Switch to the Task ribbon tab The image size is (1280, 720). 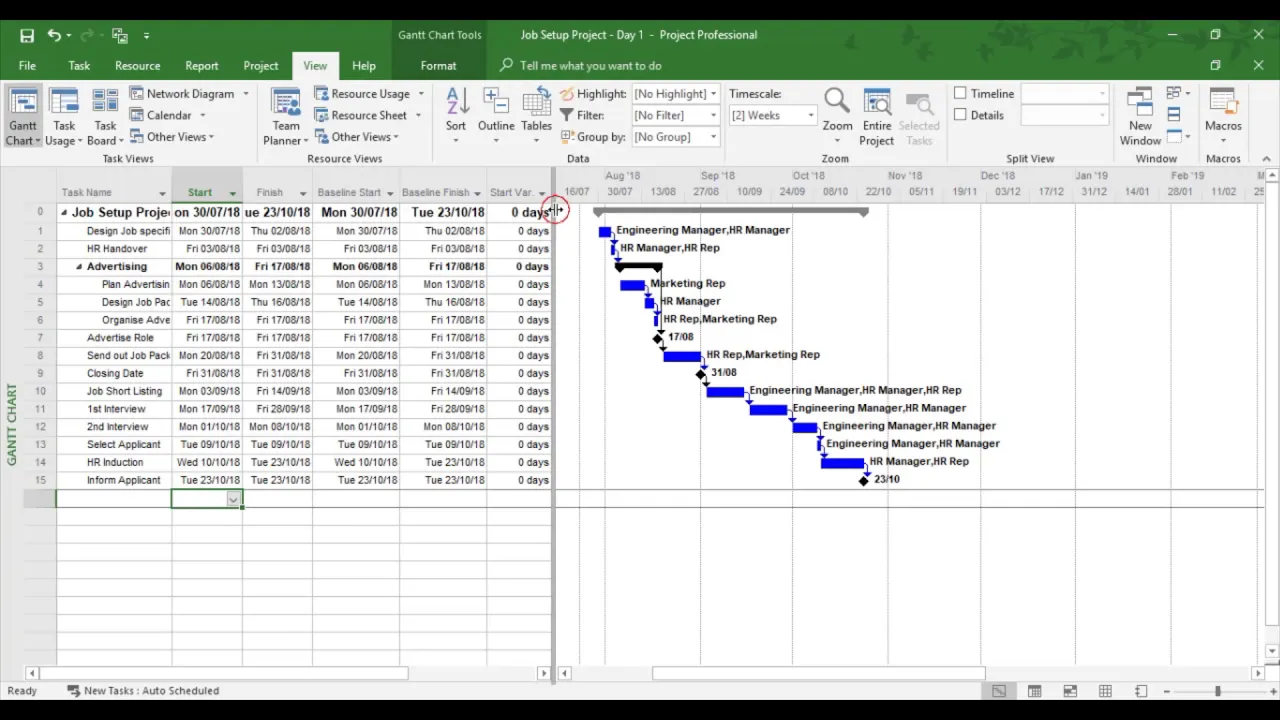coord(79,65)
